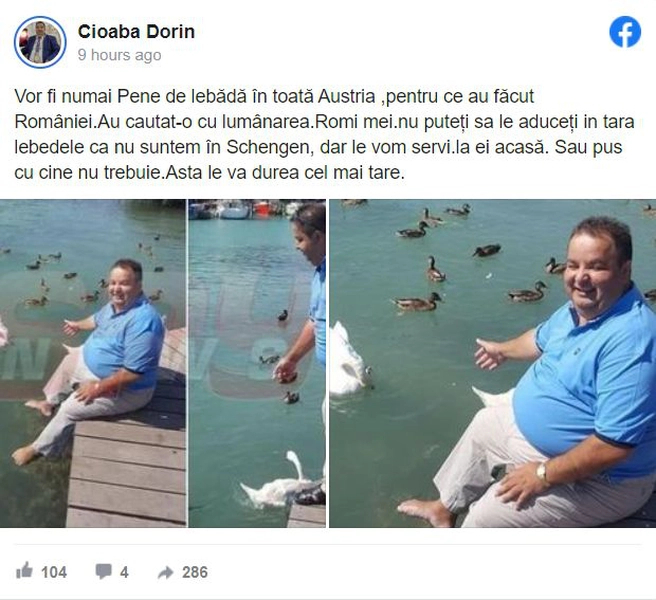View the 104 likes count
This screenshot has height=600, width=656.
(54, 572)
